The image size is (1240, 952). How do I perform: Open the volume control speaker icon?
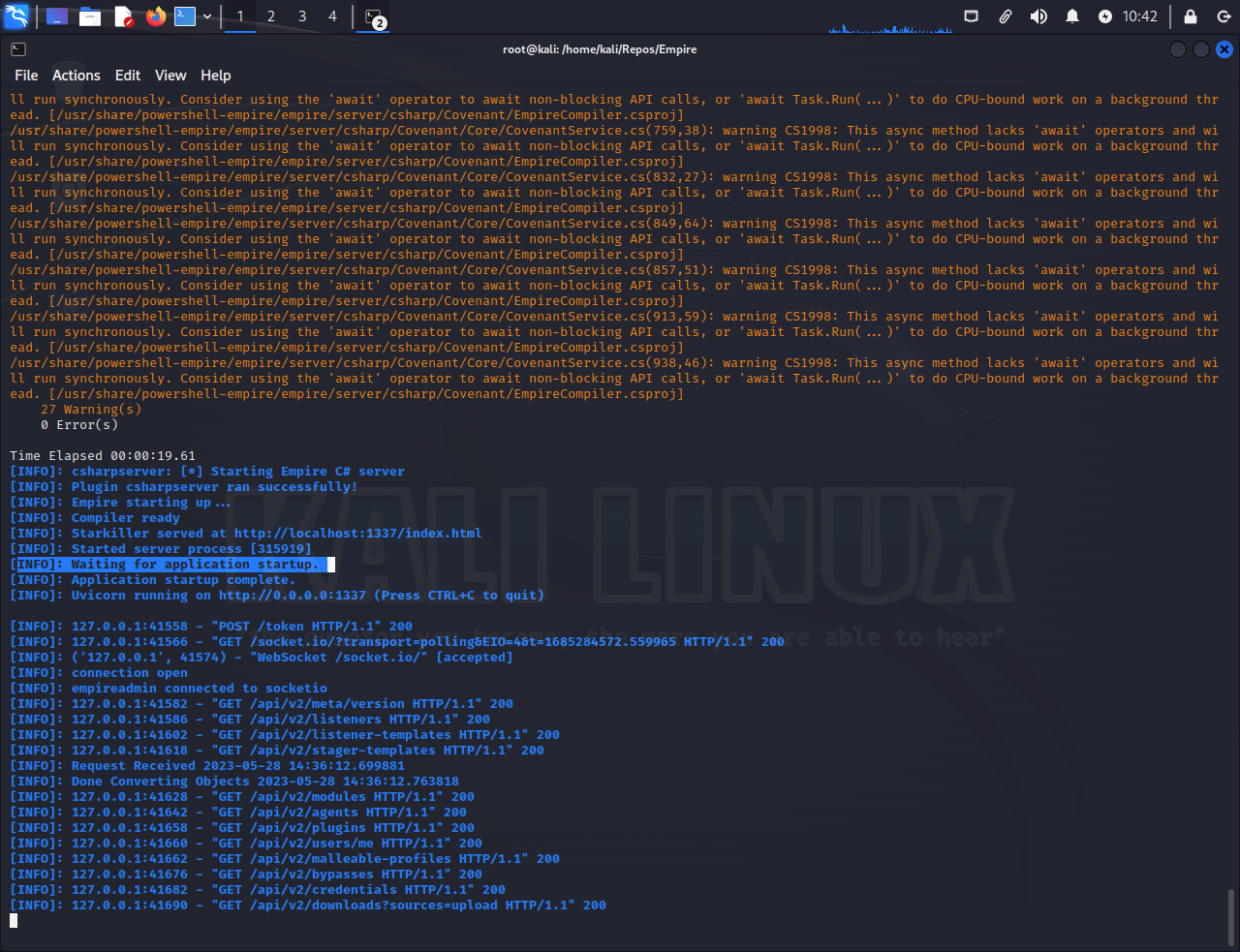[1038, 16]
